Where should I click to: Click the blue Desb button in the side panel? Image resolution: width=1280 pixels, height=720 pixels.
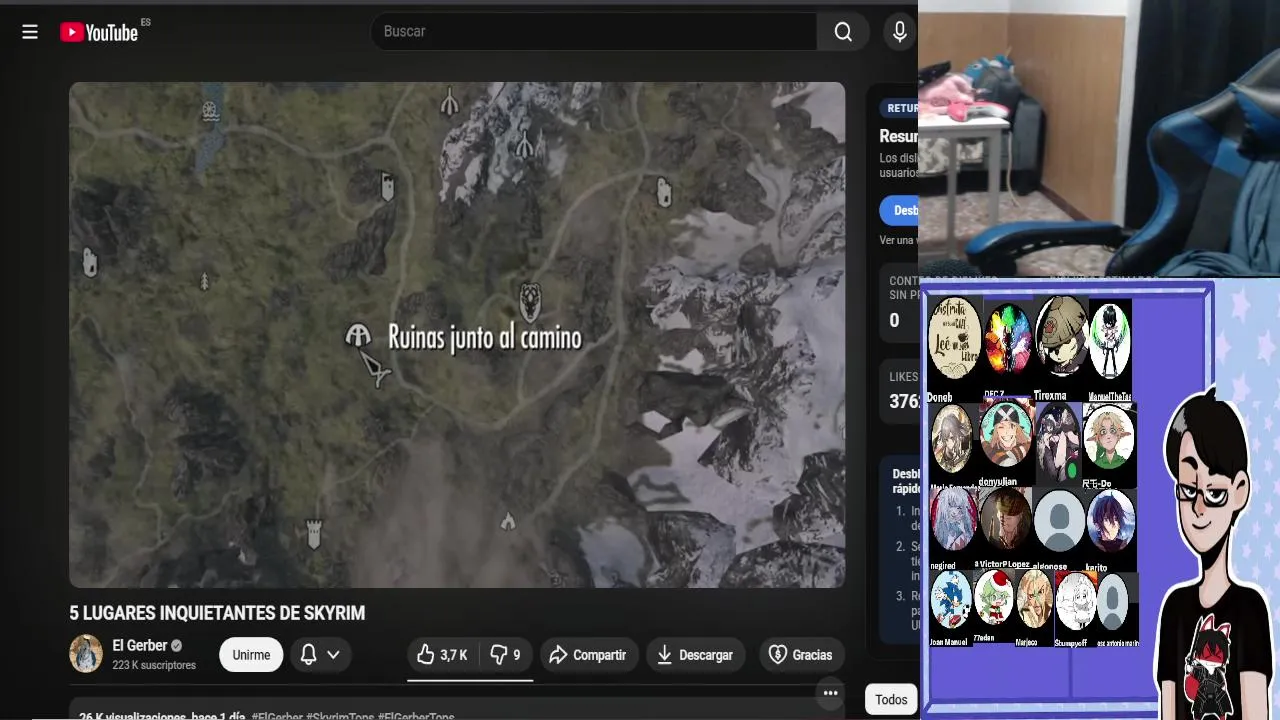(x=900, y=210)
